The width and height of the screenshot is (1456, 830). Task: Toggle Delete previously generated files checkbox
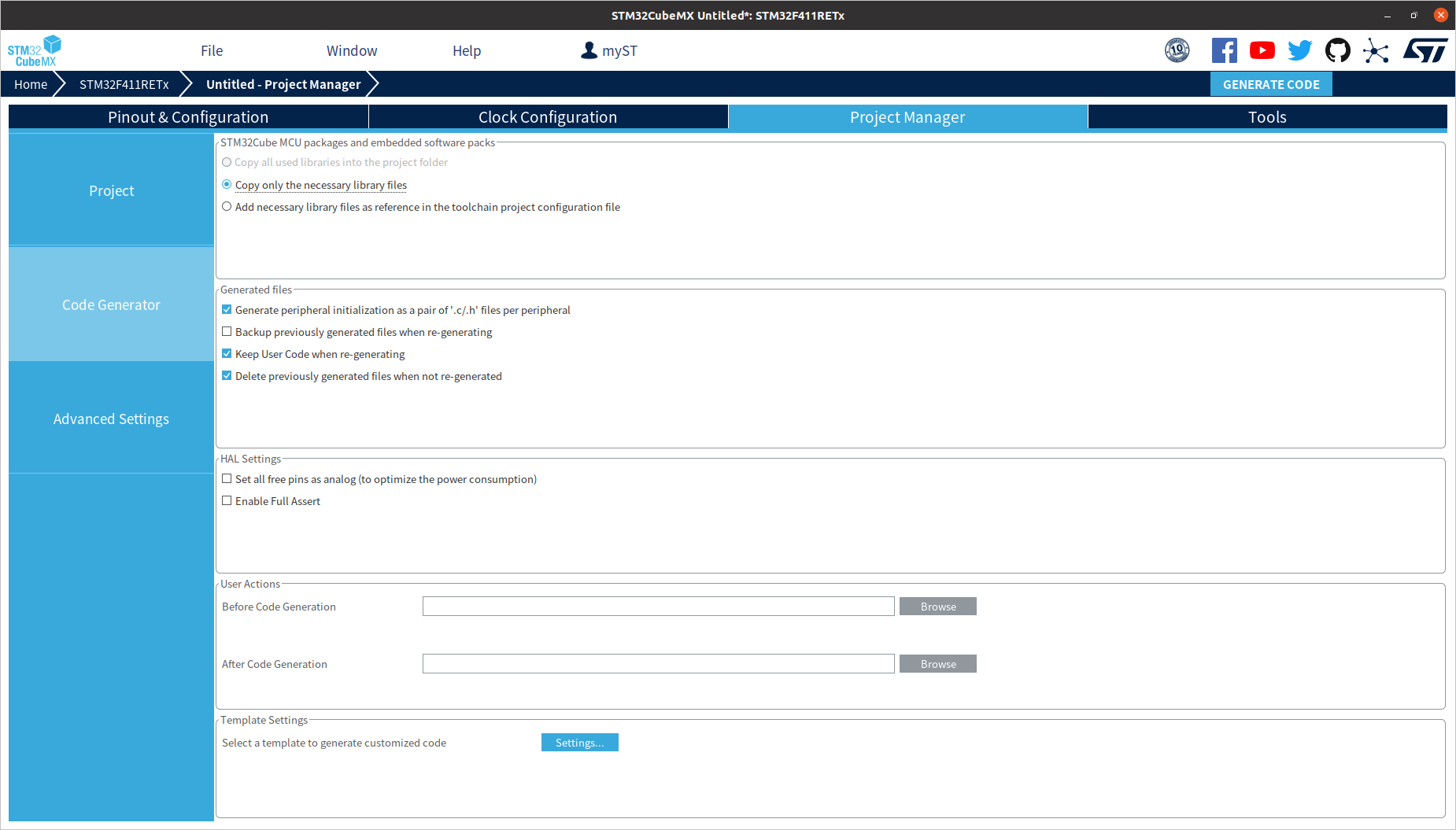coord(227,376)
